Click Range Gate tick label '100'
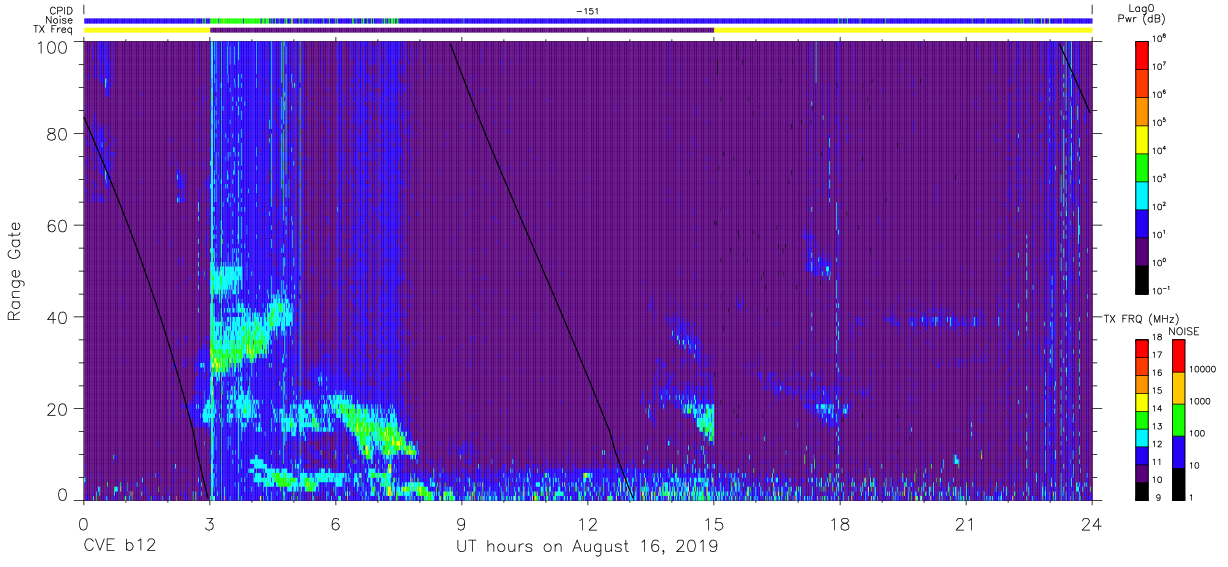 [52, 47]
